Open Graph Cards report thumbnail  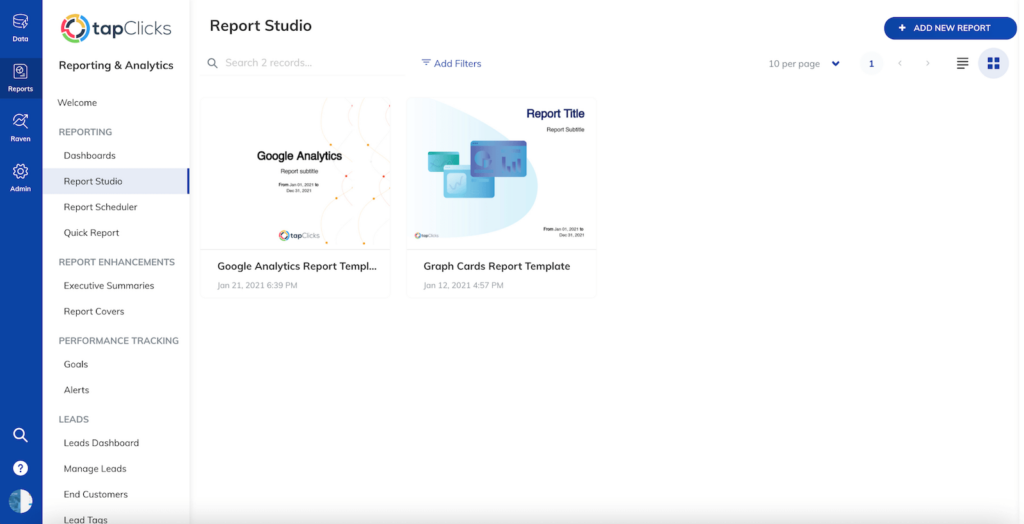(502, 173)
